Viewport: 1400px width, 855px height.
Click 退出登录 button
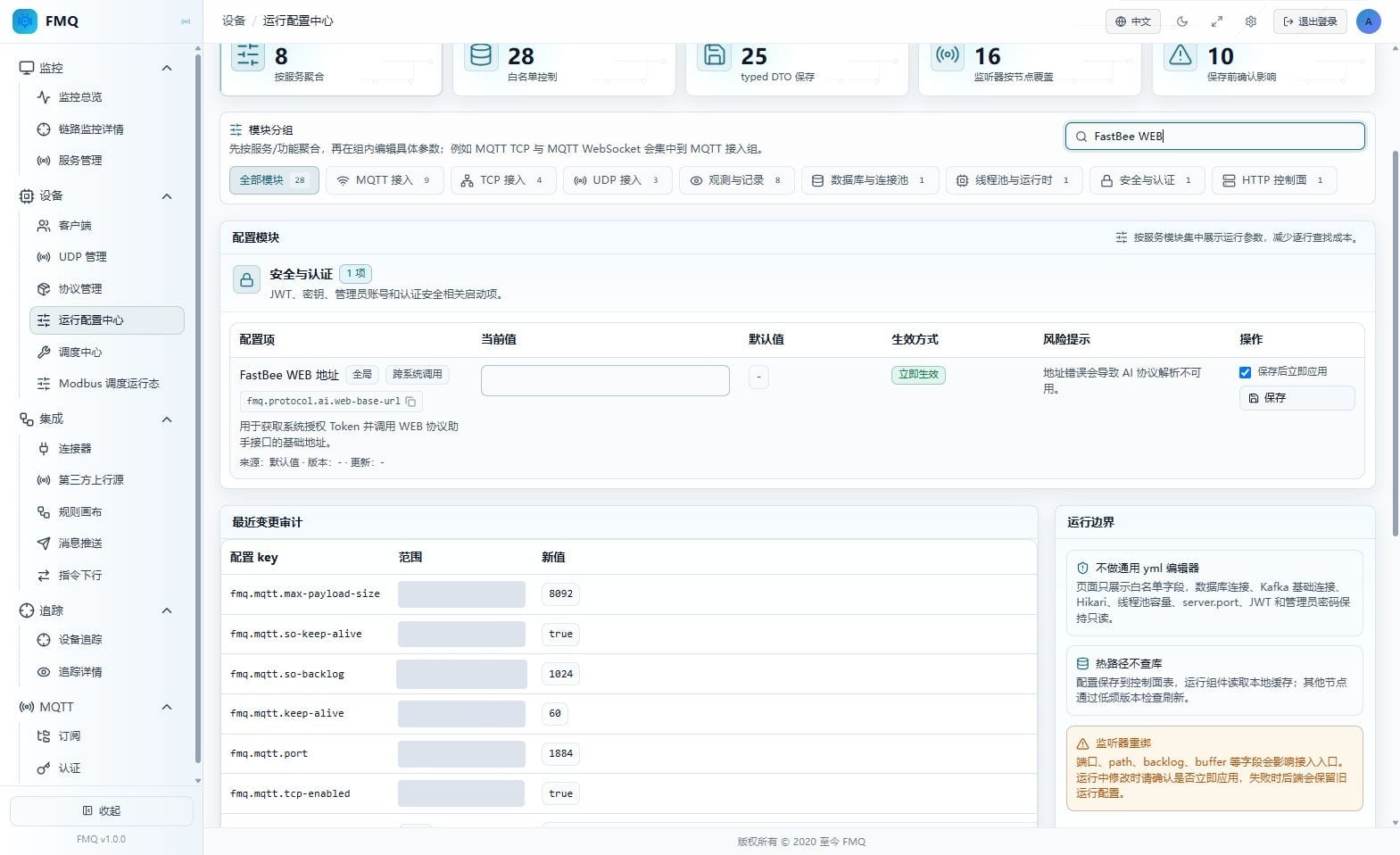1310,21
